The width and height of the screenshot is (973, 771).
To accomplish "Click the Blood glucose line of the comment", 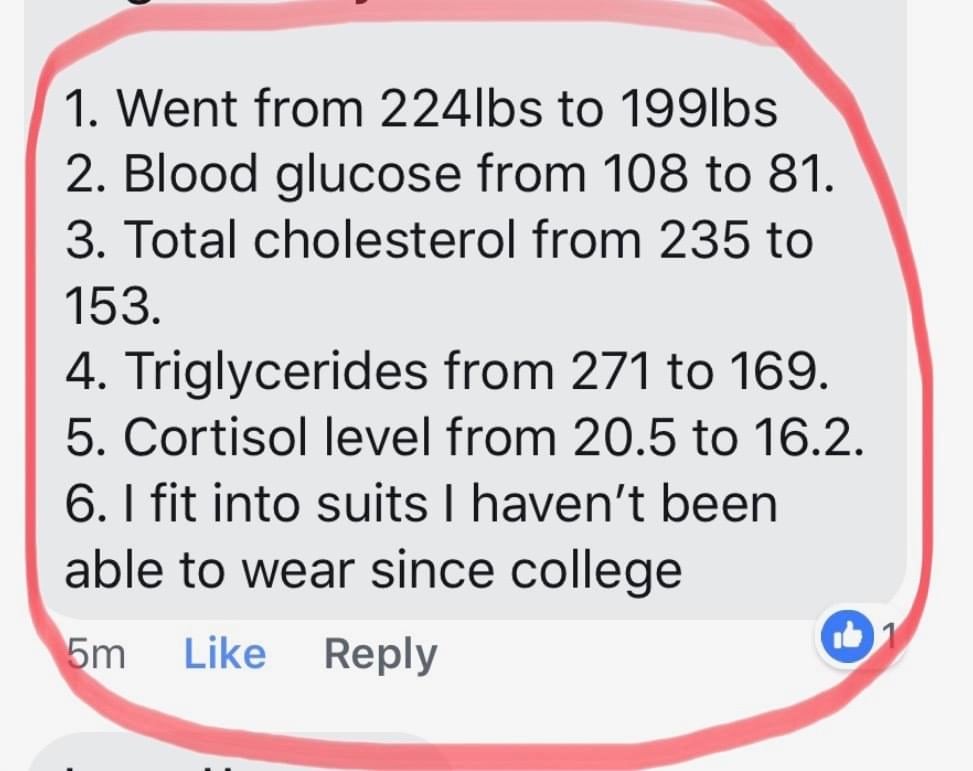I will pyautogui.click(x=450, y=174).
